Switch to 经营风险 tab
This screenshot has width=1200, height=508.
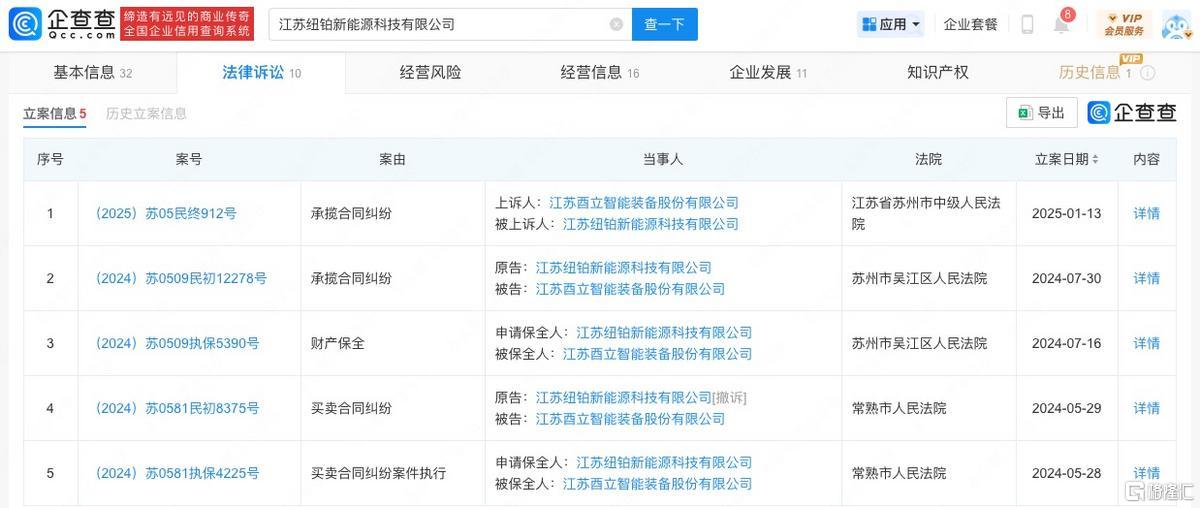[x=430, y=73]
